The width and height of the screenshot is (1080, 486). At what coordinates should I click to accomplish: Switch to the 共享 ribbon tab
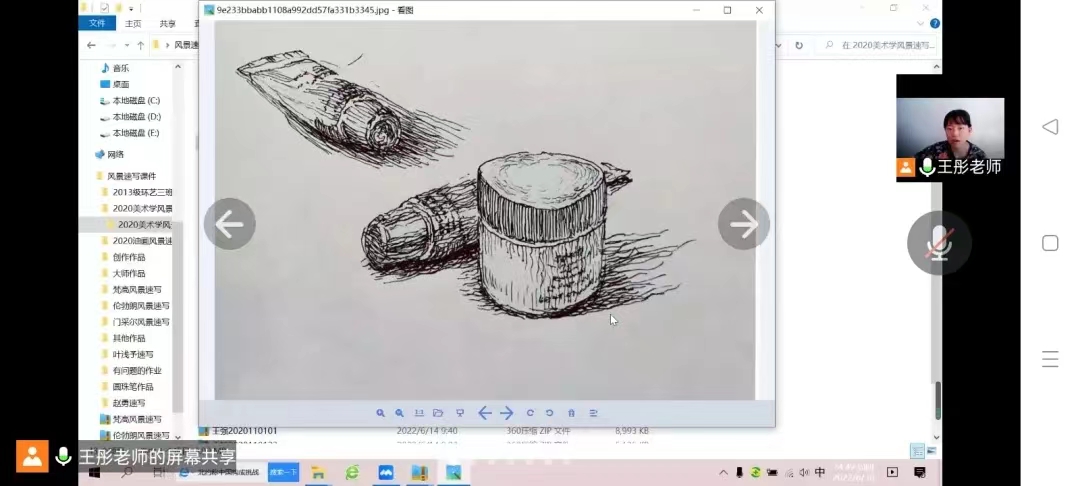coord(167,23)
